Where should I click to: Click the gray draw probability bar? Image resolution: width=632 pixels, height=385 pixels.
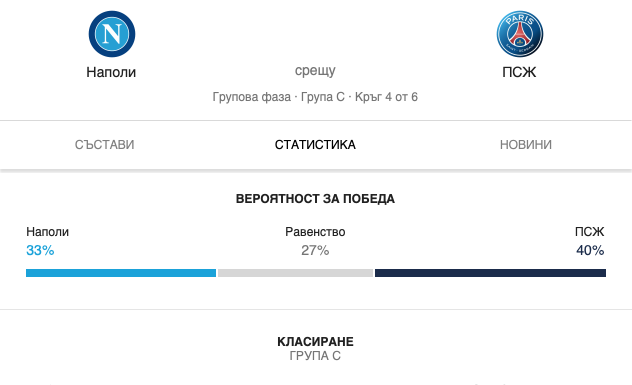click(x=295, y=273)
